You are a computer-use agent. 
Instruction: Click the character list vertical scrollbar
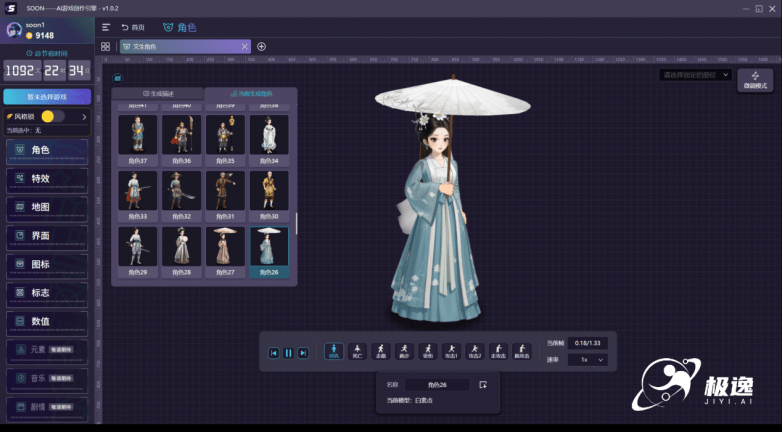tap(296, 224)
